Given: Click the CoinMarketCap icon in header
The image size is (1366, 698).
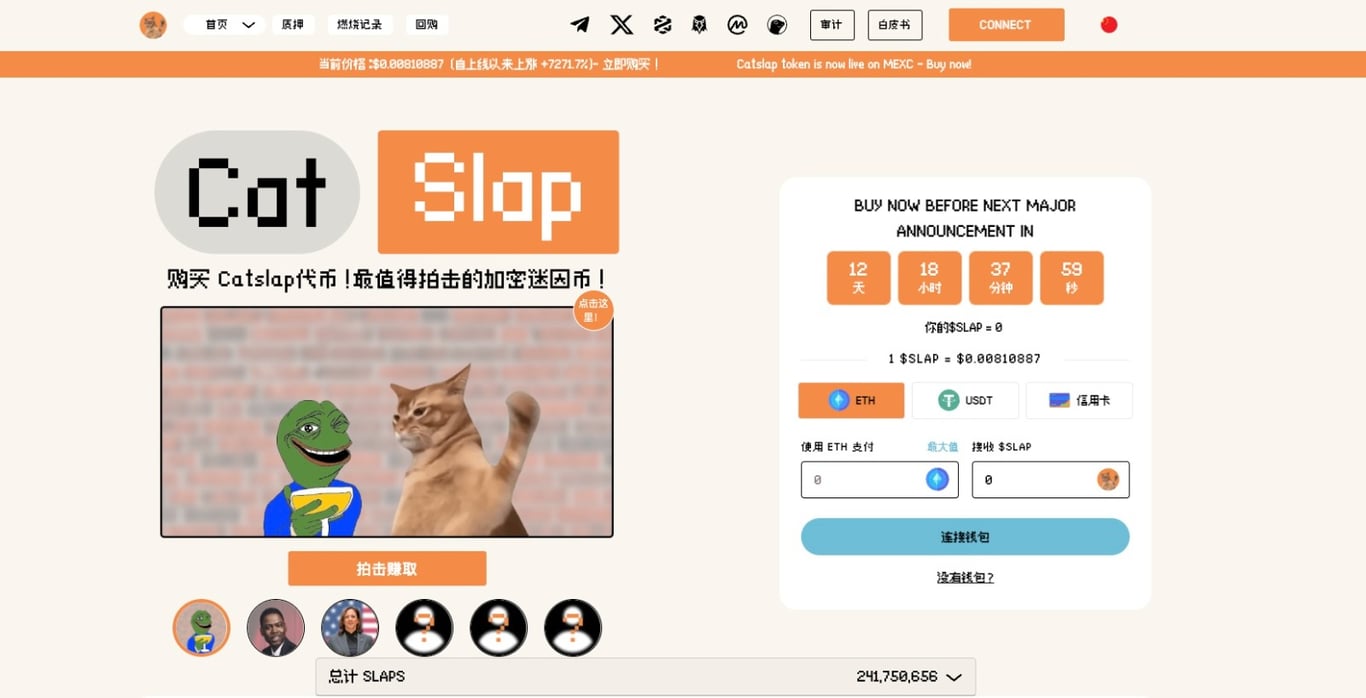Looking at the screenshot, I should [738, 25].
